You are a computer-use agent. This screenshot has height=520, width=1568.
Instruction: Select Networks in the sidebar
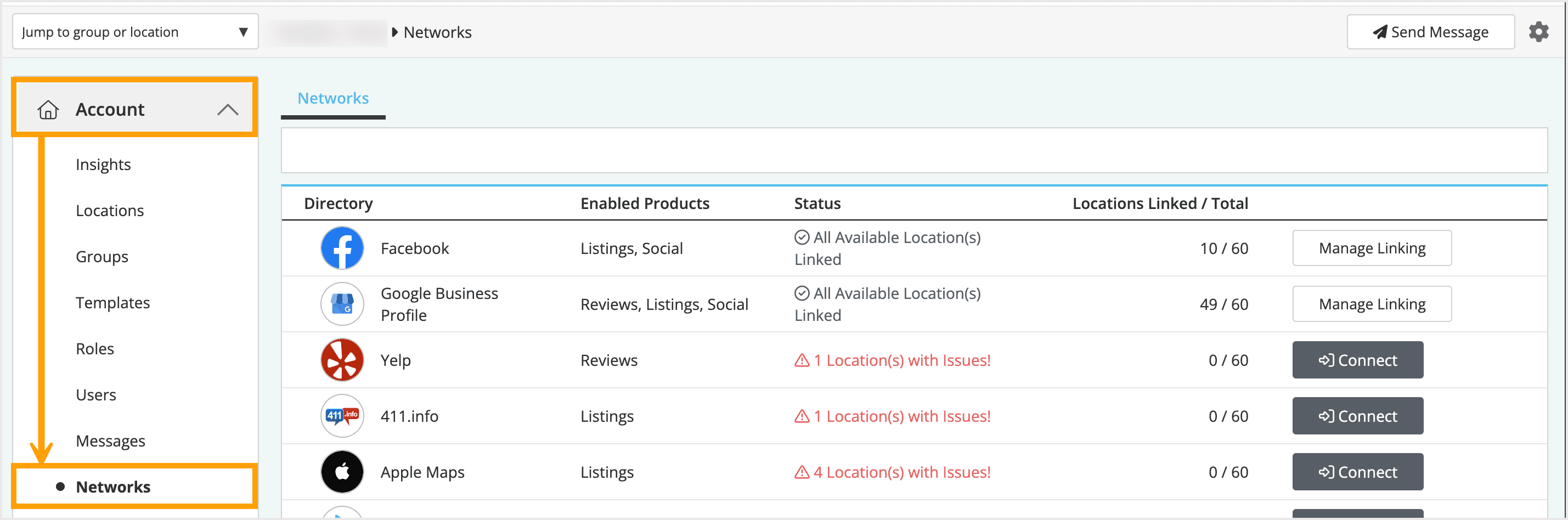[x=113, y=487]
